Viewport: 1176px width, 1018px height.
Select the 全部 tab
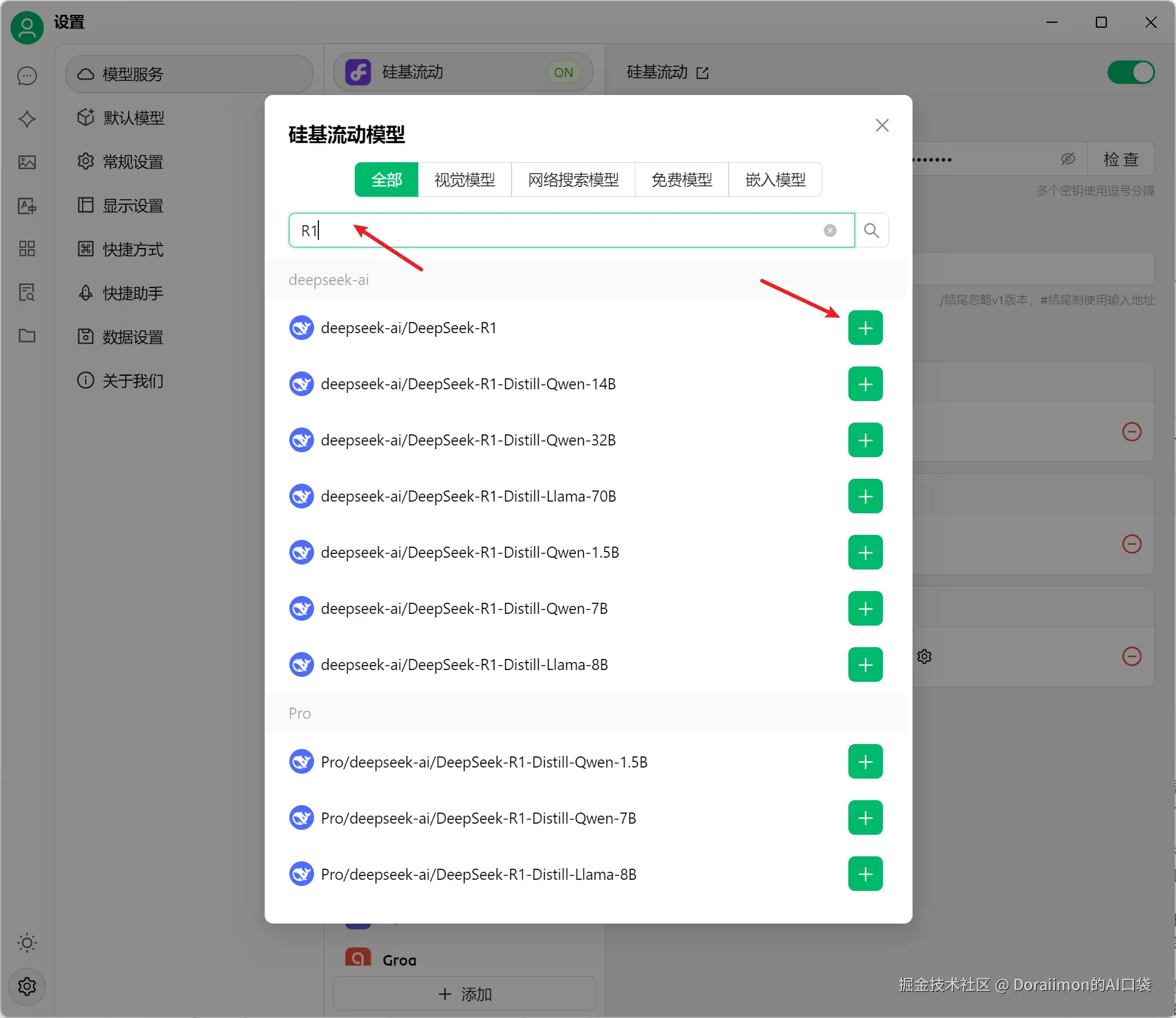[x=386, y=180]
